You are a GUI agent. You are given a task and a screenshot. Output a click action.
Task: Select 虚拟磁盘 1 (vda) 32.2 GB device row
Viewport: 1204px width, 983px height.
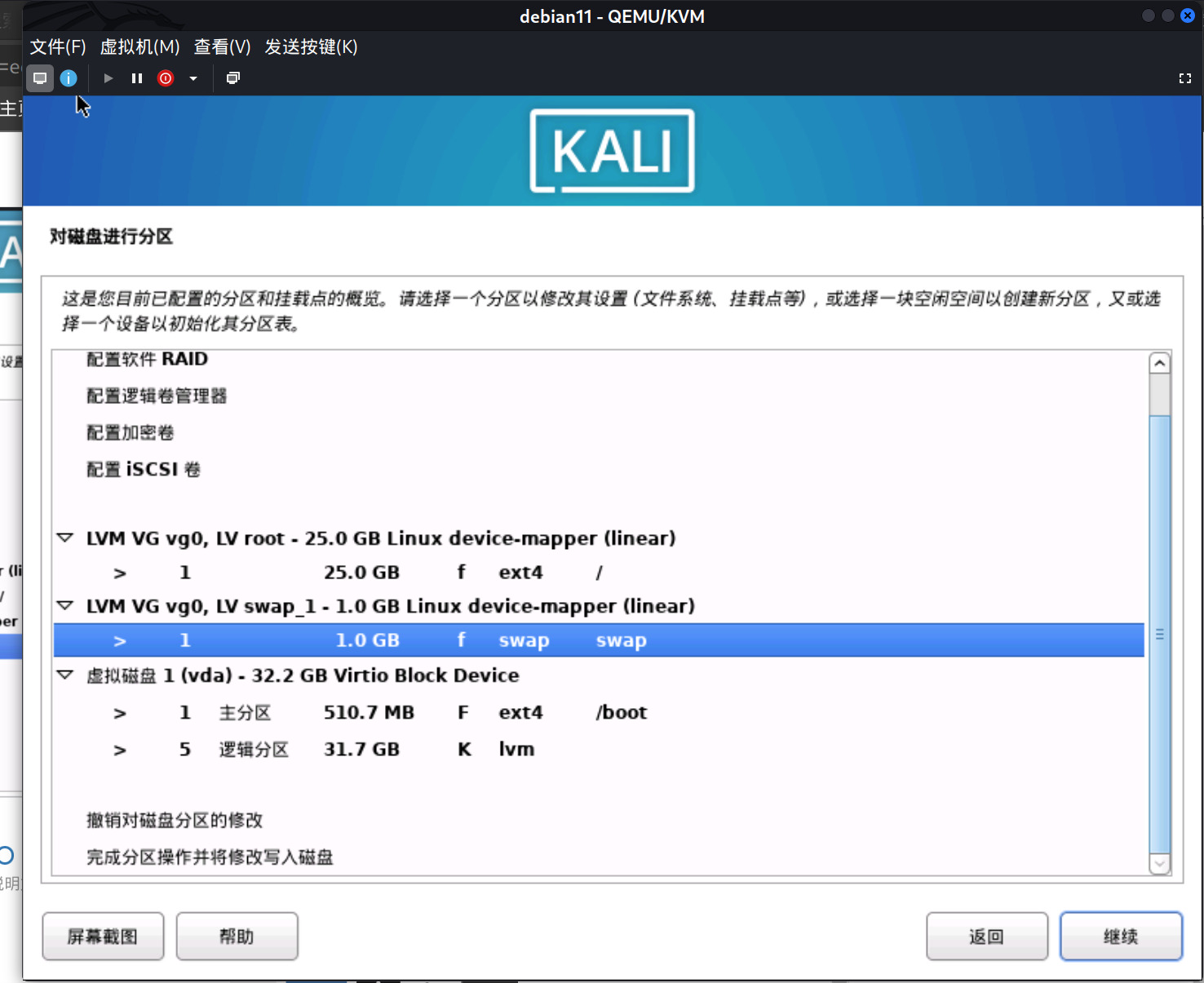point(599,675)
